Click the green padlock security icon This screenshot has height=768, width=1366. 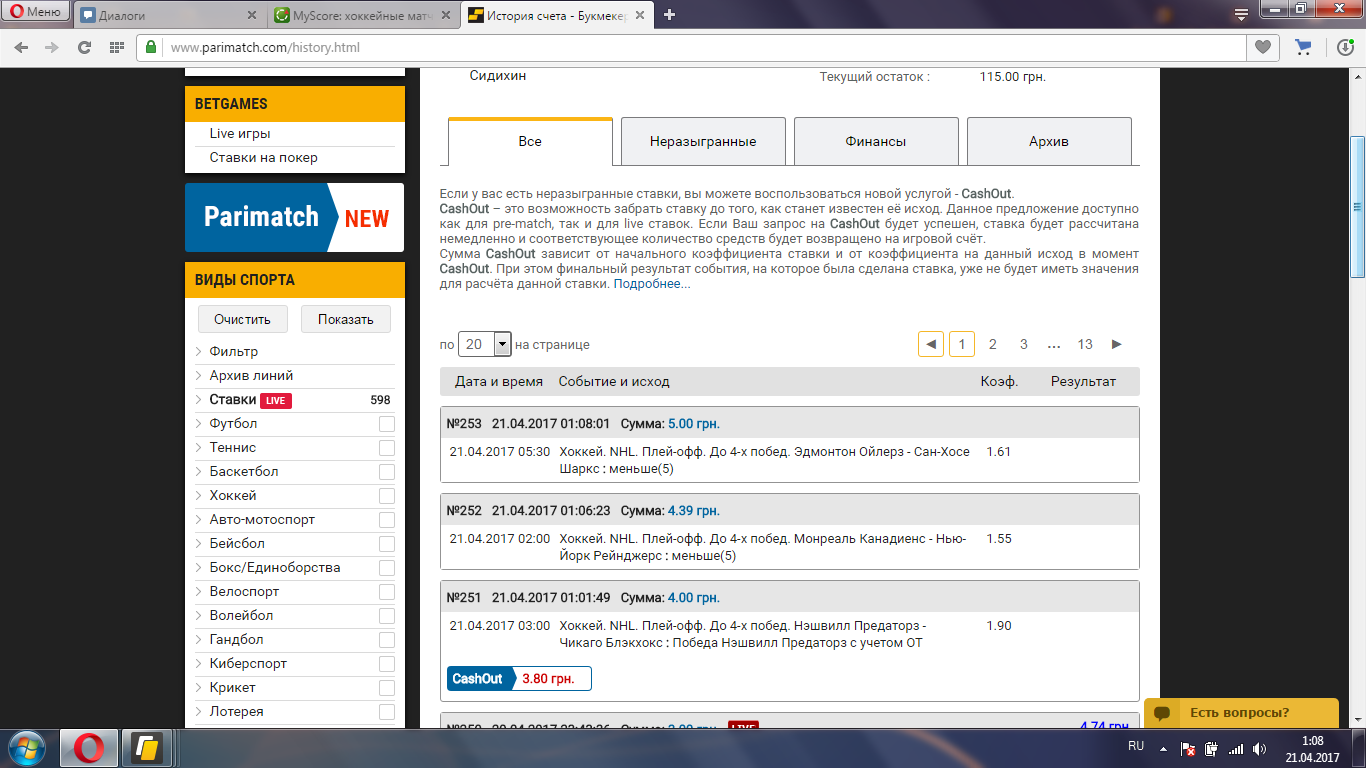coord(151,47)
